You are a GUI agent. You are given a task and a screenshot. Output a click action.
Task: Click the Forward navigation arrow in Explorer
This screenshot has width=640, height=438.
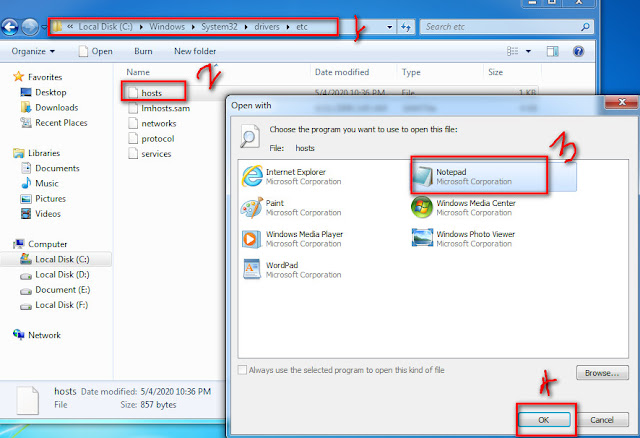[x=30, y=27]
